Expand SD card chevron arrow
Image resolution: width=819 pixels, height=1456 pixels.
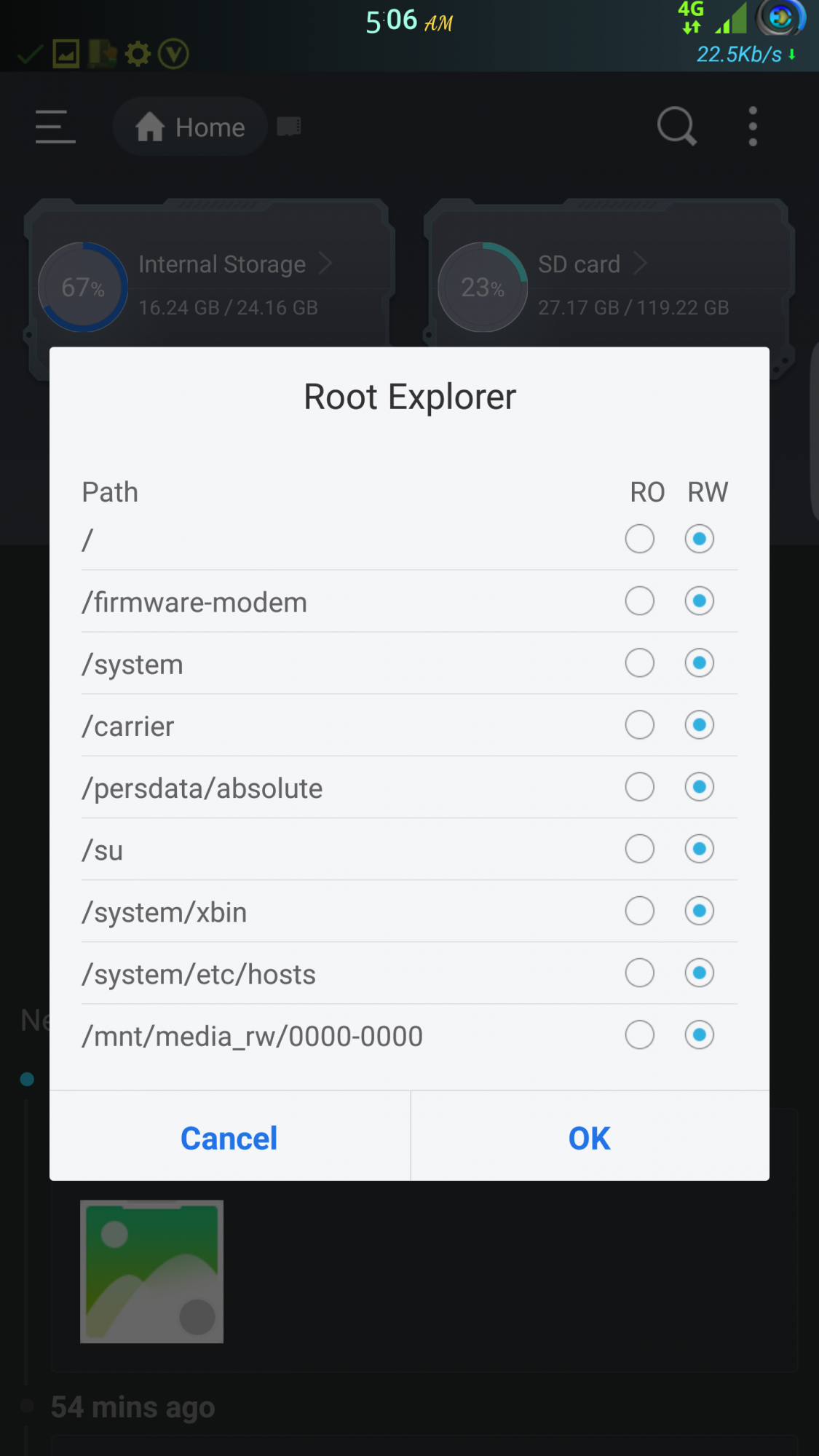coord(639,264)
